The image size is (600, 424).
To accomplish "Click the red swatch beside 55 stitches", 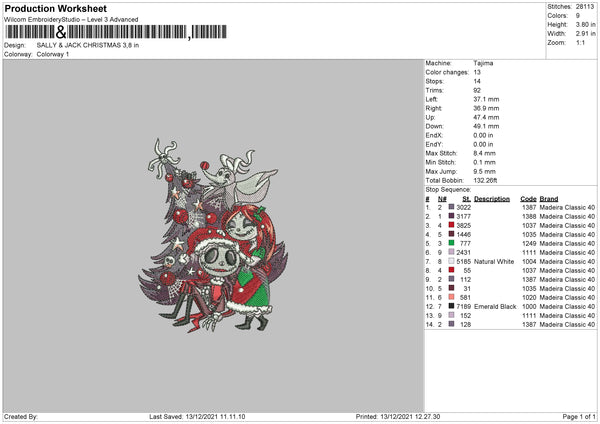I will [451, 270].
